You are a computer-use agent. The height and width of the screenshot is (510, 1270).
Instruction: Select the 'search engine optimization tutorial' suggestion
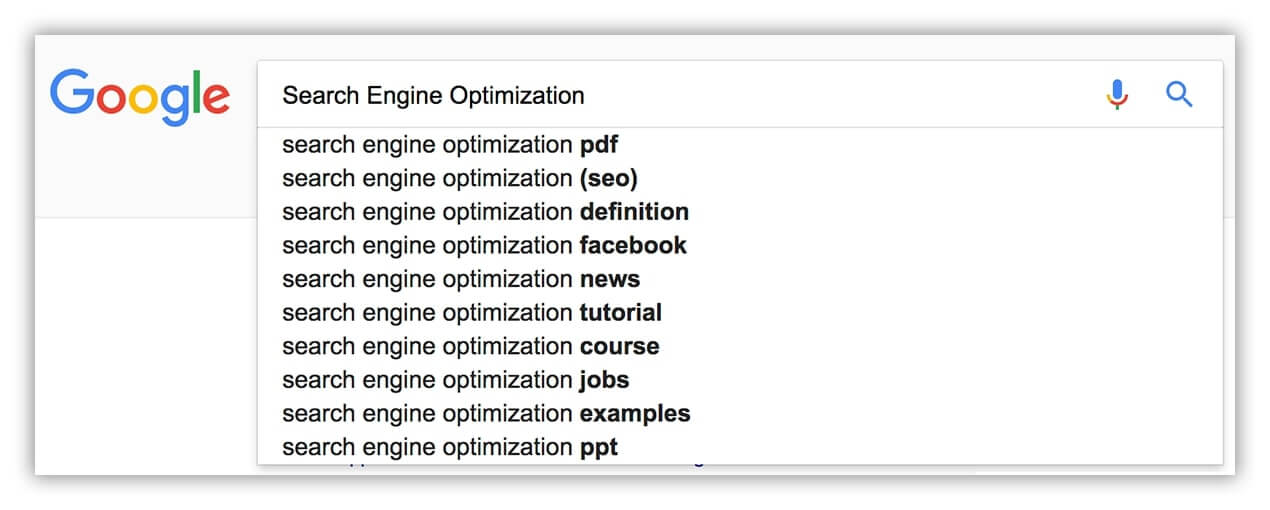point(740,313)
